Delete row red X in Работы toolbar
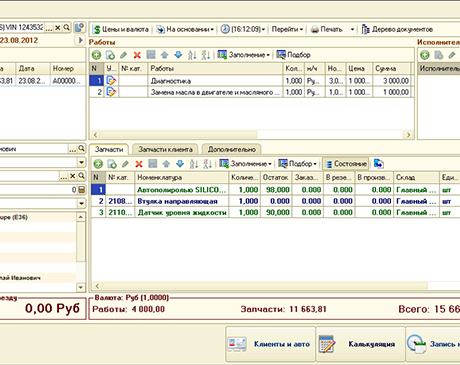 (x=137, y=55)
